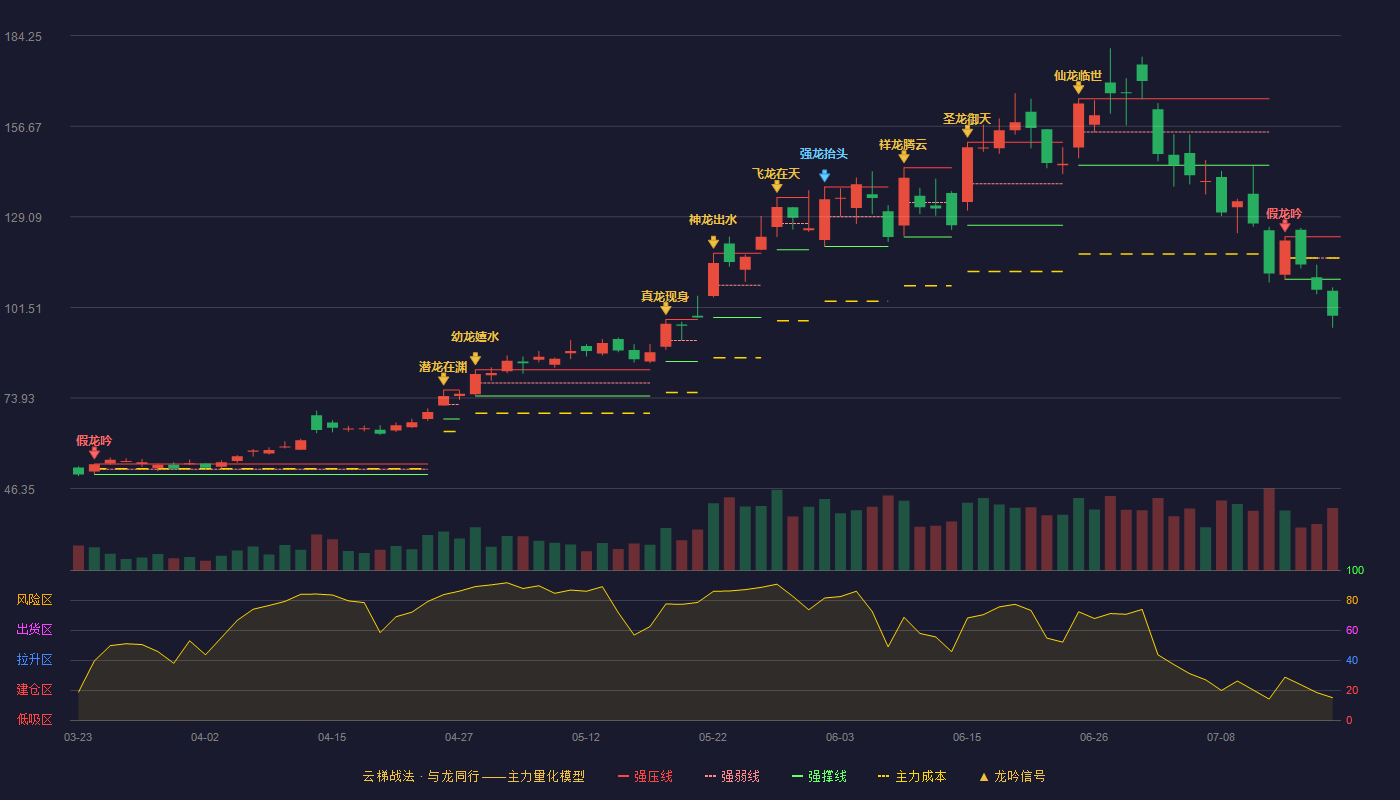Click the arrow marker under 圣龙御天

(x=967, y=131)
